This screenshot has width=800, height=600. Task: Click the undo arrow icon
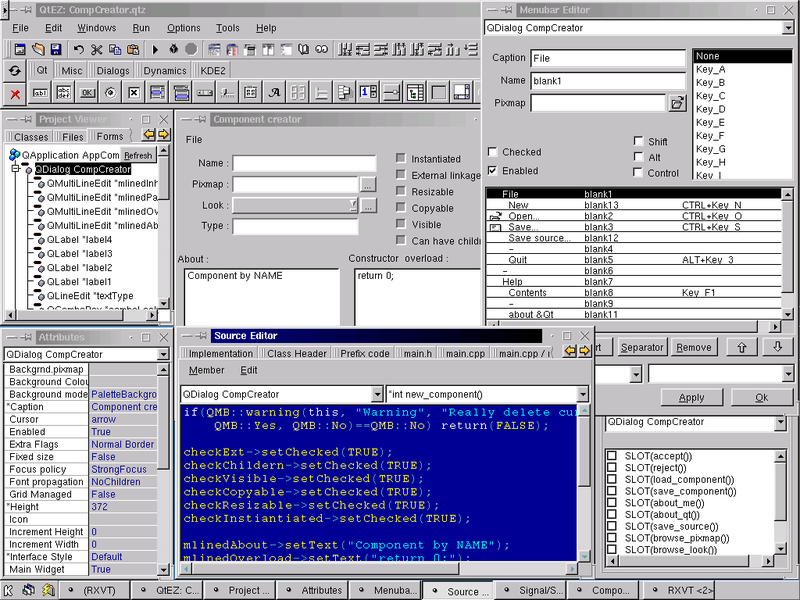point(79,49)
